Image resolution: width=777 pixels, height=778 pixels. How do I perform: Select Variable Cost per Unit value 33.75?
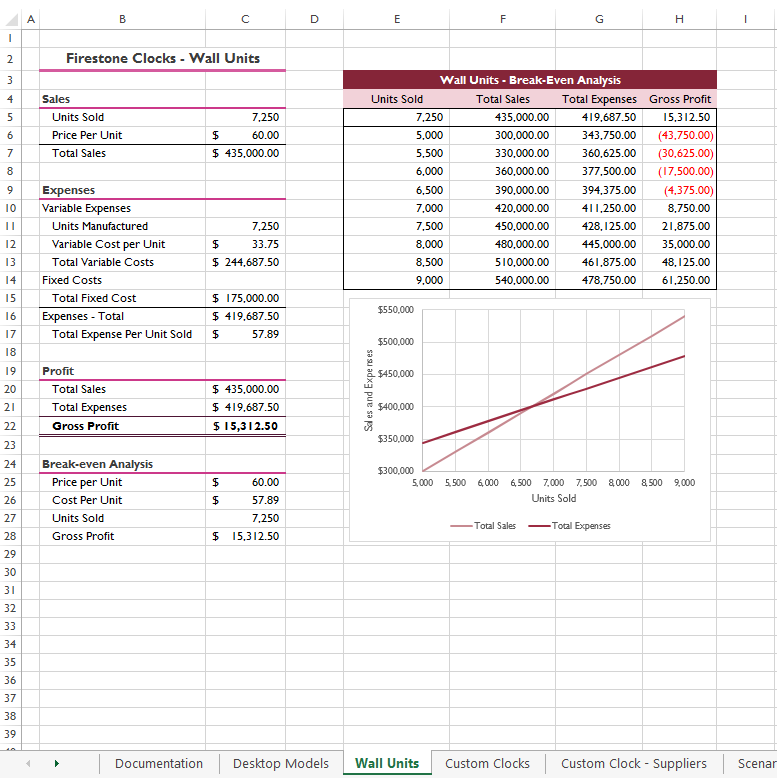[246, 244]
